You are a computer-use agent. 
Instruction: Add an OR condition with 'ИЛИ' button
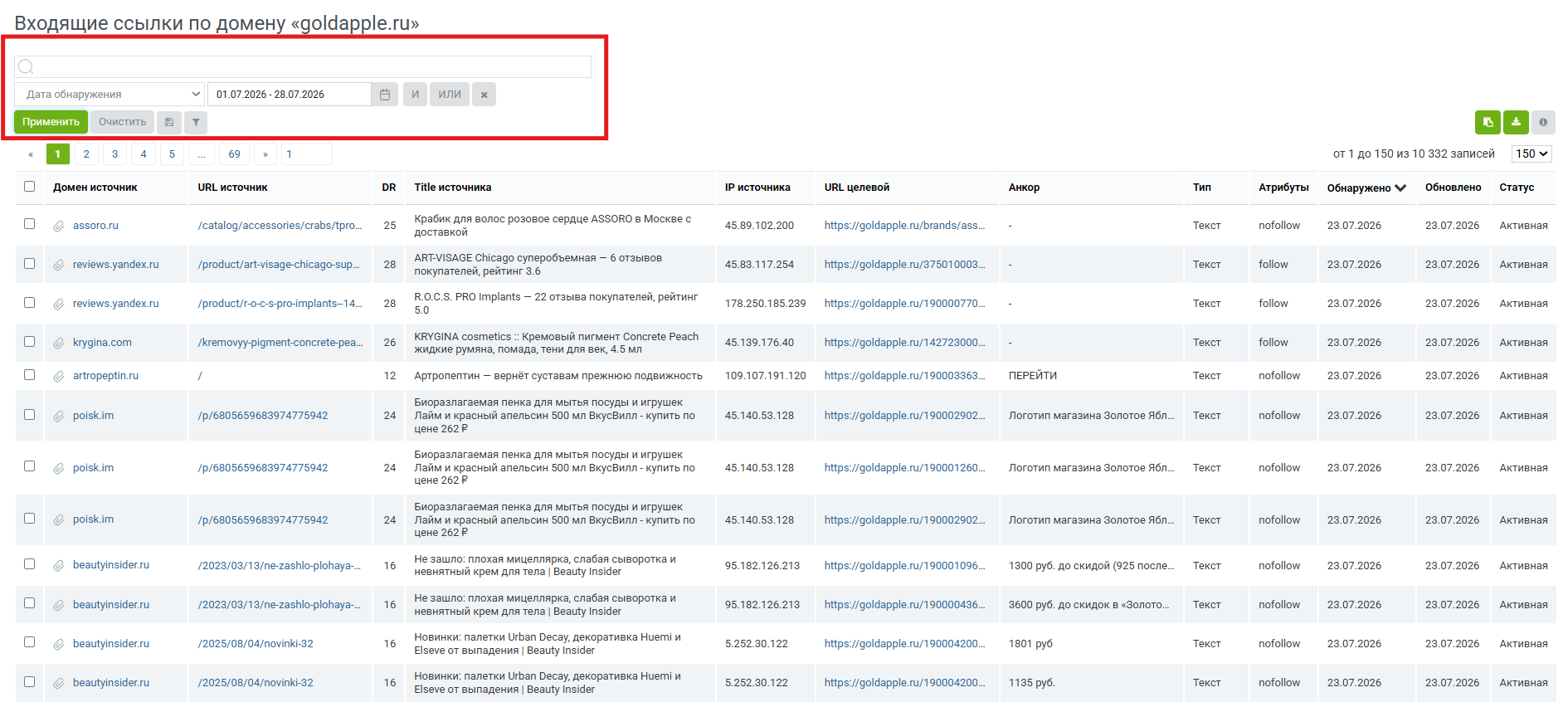click(450, 95)
